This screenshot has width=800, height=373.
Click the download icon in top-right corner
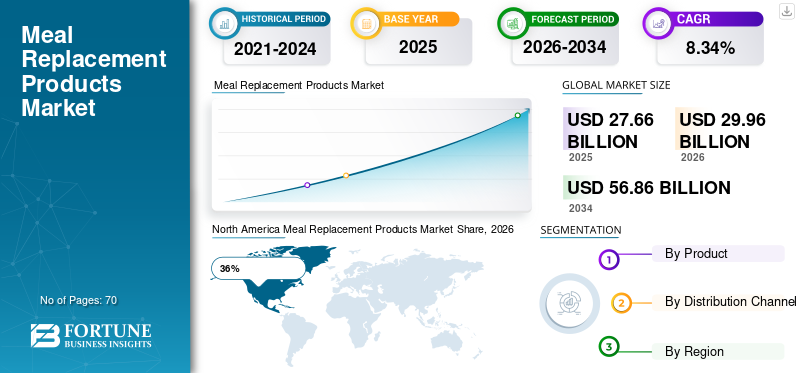point(787,11)
